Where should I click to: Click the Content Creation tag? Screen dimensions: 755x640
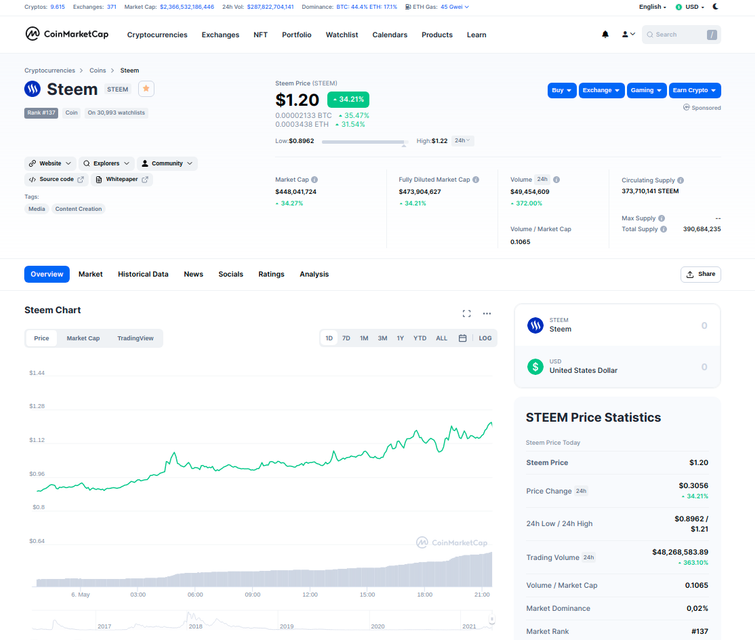click(78, 209)
